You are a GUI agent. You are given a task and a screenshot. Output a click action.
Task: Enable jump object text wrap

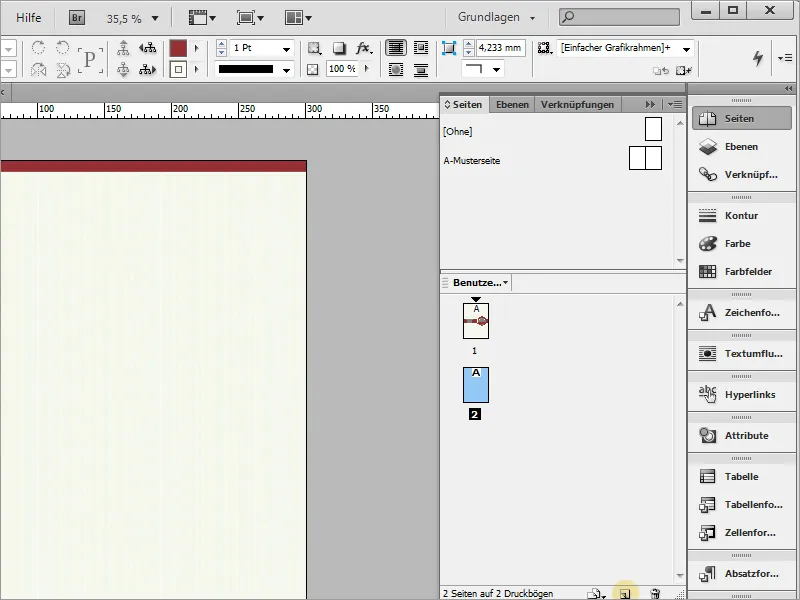click(421, 69)
